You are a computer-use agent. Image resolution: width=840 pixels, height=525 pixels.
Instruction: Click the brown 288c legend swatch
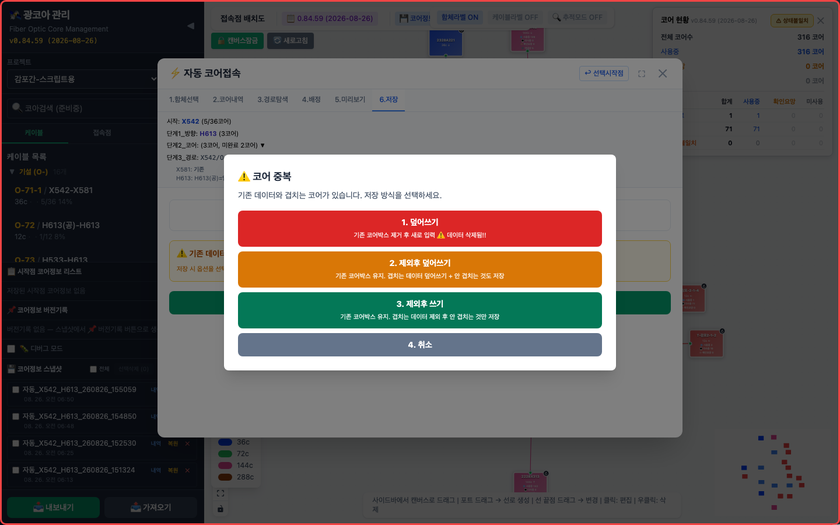point(225,477)
